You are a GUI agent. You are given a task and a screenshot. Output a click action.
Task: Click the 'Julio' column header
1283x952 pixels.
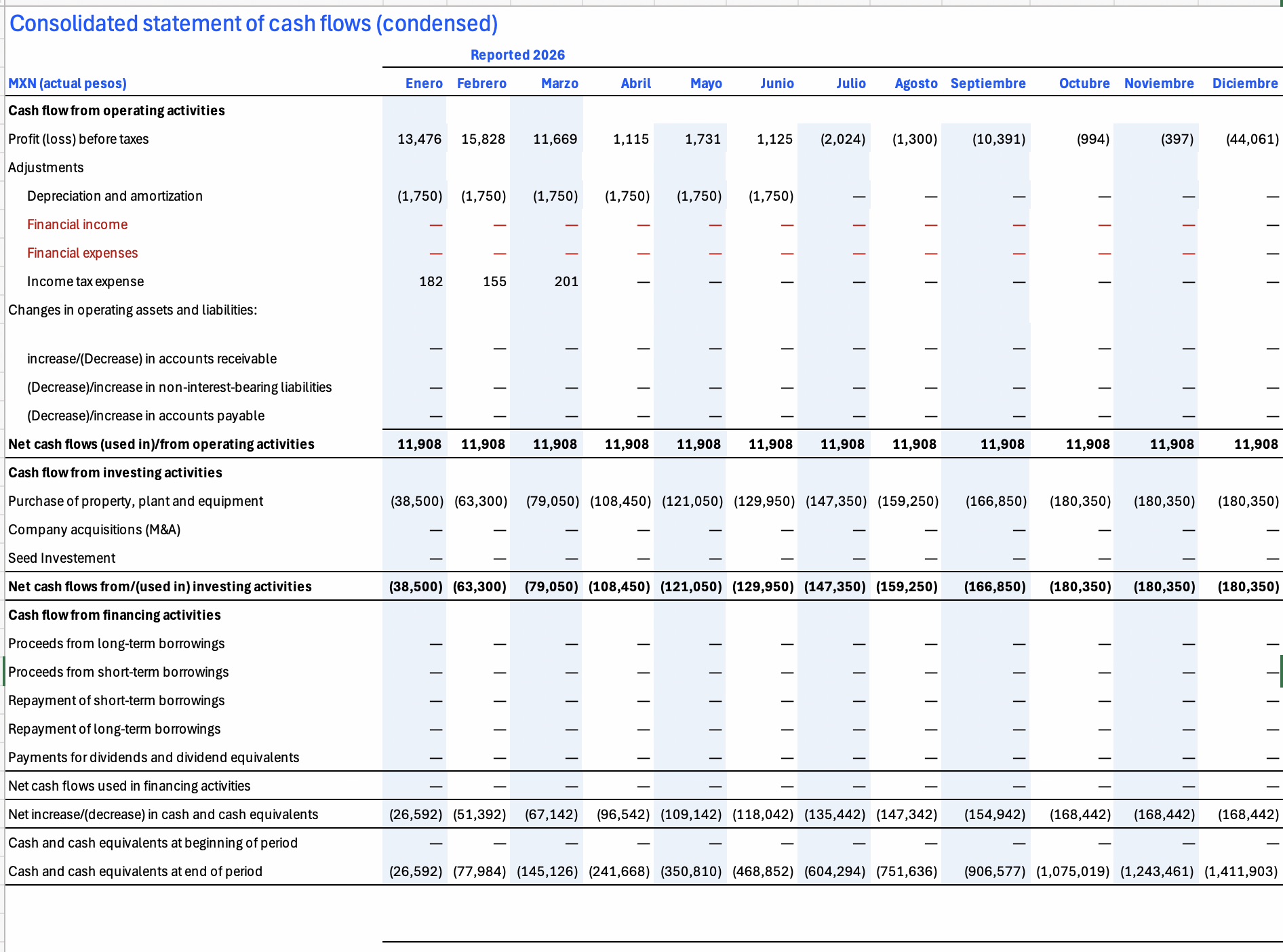click(851, 83)
